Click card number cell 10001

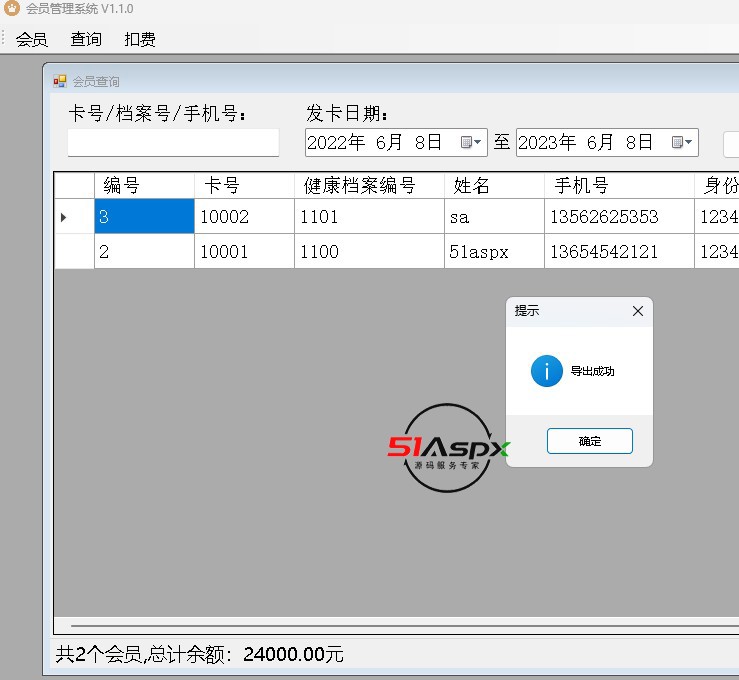pyautogui.click(x=244, y=251)
